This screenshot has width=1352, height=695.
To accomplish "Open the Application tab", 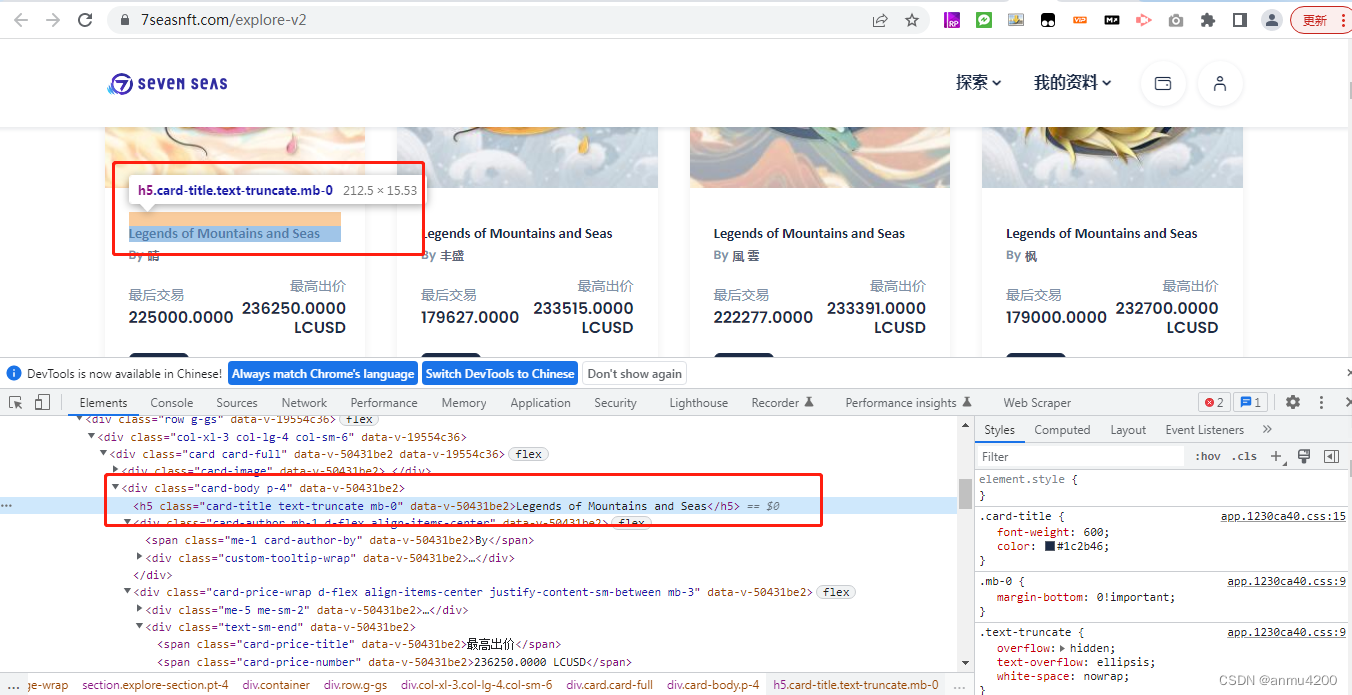I will tap(540, 402).
